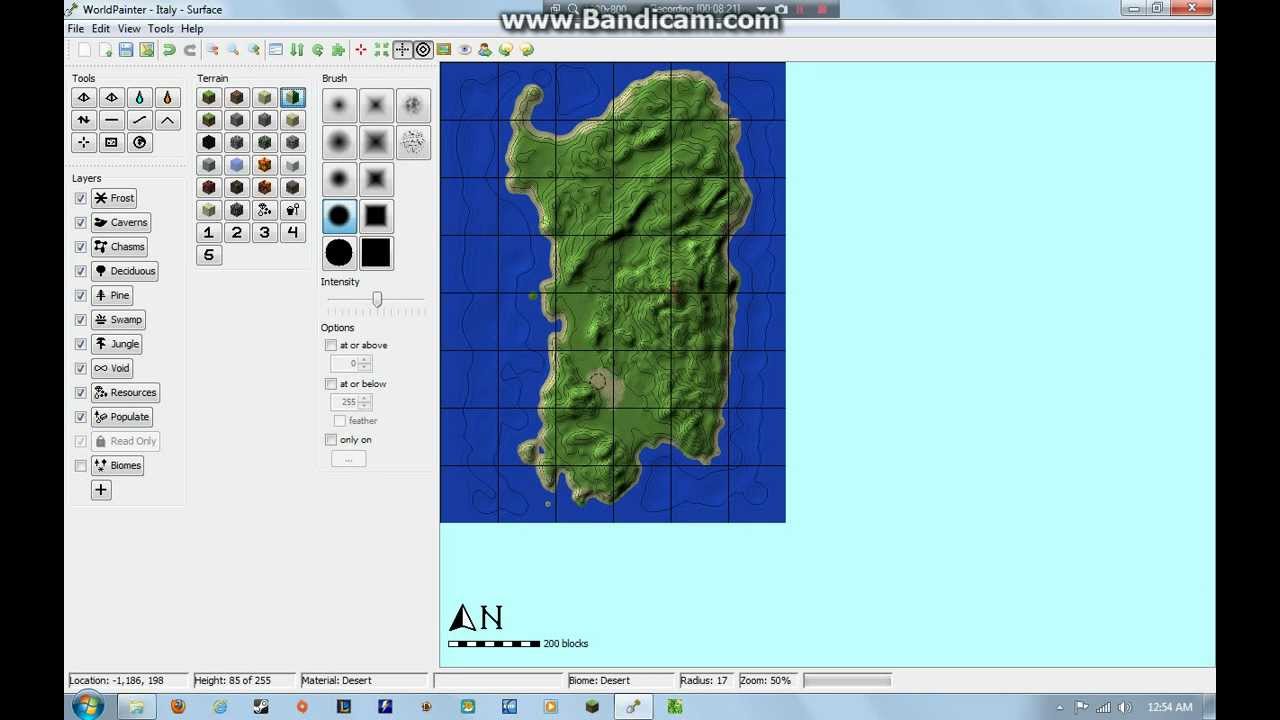This screenshot has height=720, width=1280.
Task: Click the Redo grey arrow toolbar icon
Action: click(x=189, y=50)
